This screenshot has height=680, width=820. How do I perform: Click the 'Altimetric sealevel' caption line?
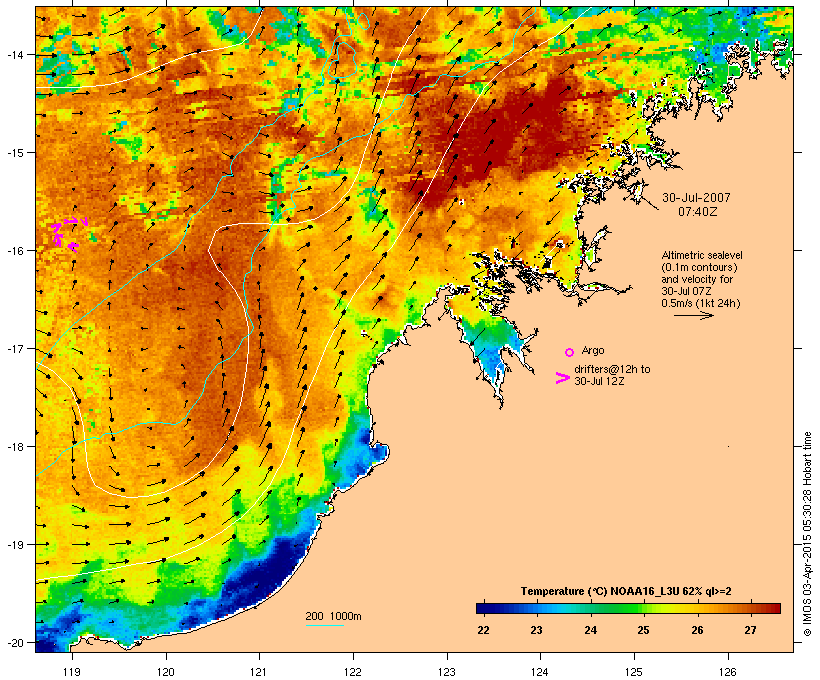(x=702, y=255)
